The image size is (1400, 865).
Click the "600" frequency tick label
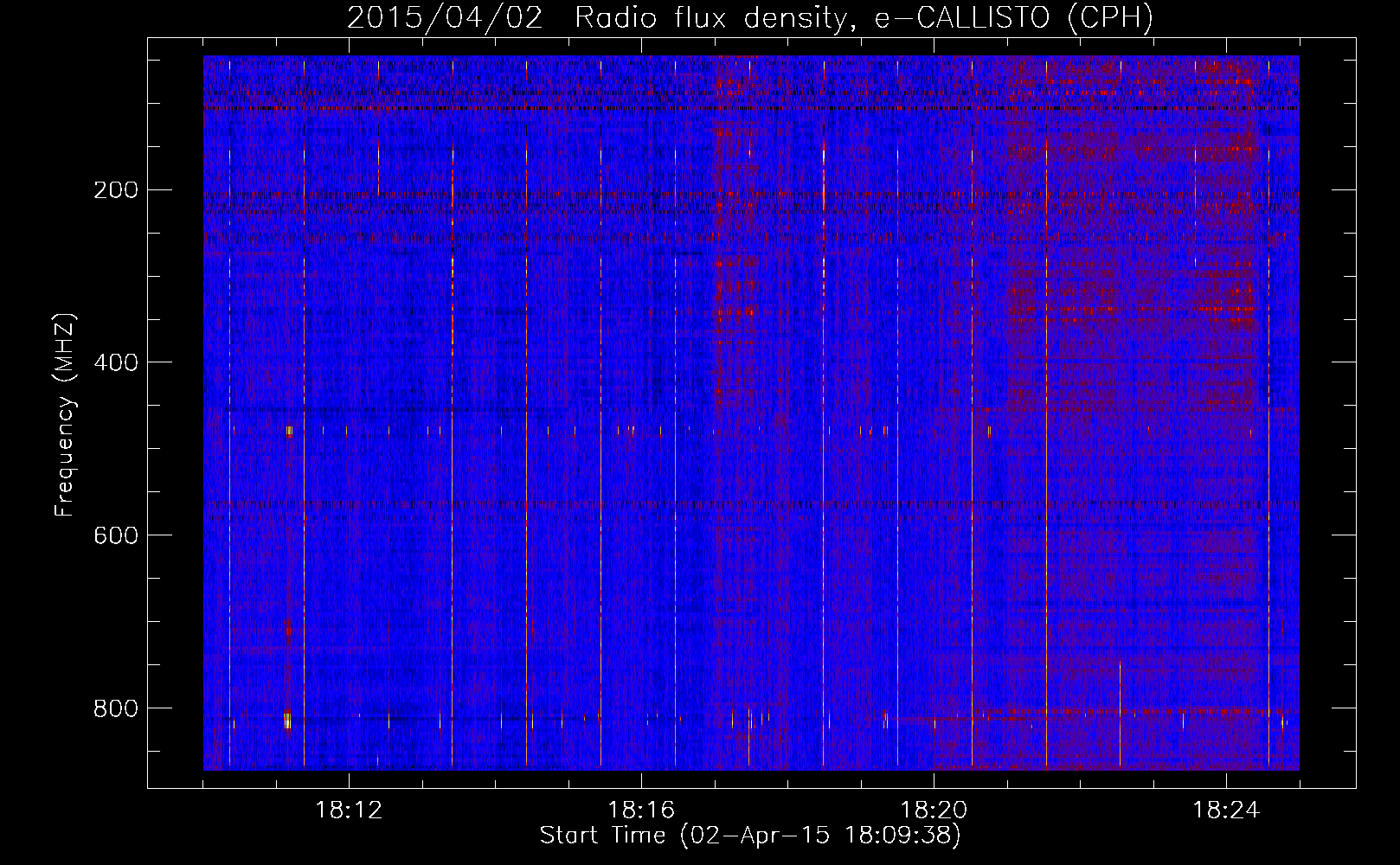(x=116, y=535)
